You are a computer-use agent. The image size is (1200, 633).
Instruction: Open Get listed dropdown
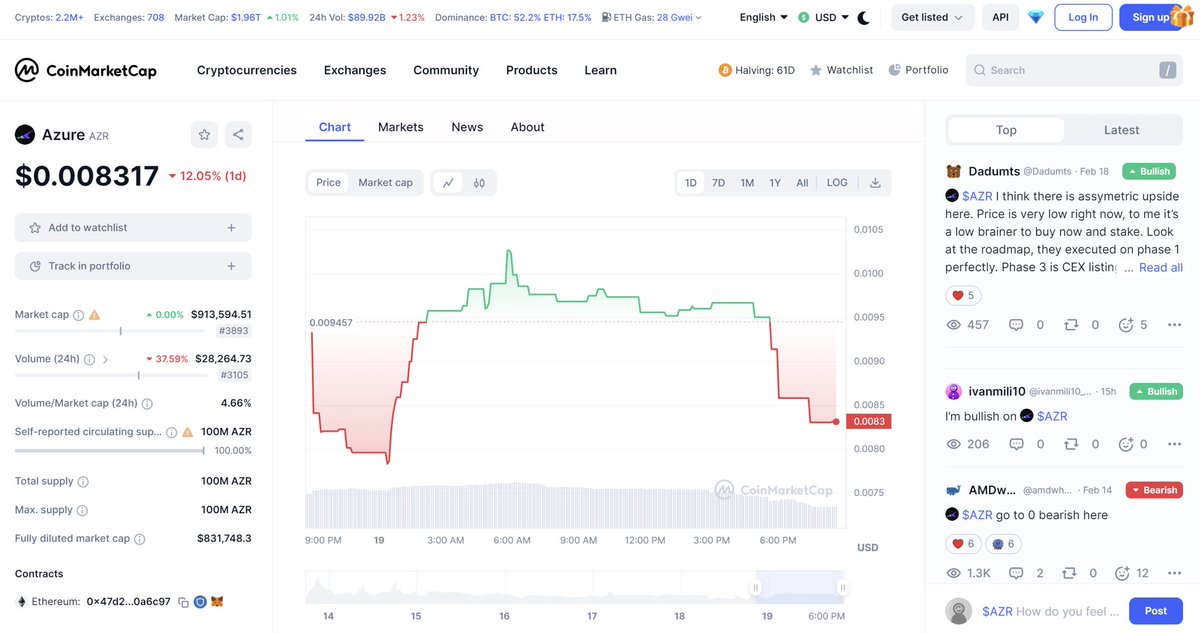tap(932, 17)
